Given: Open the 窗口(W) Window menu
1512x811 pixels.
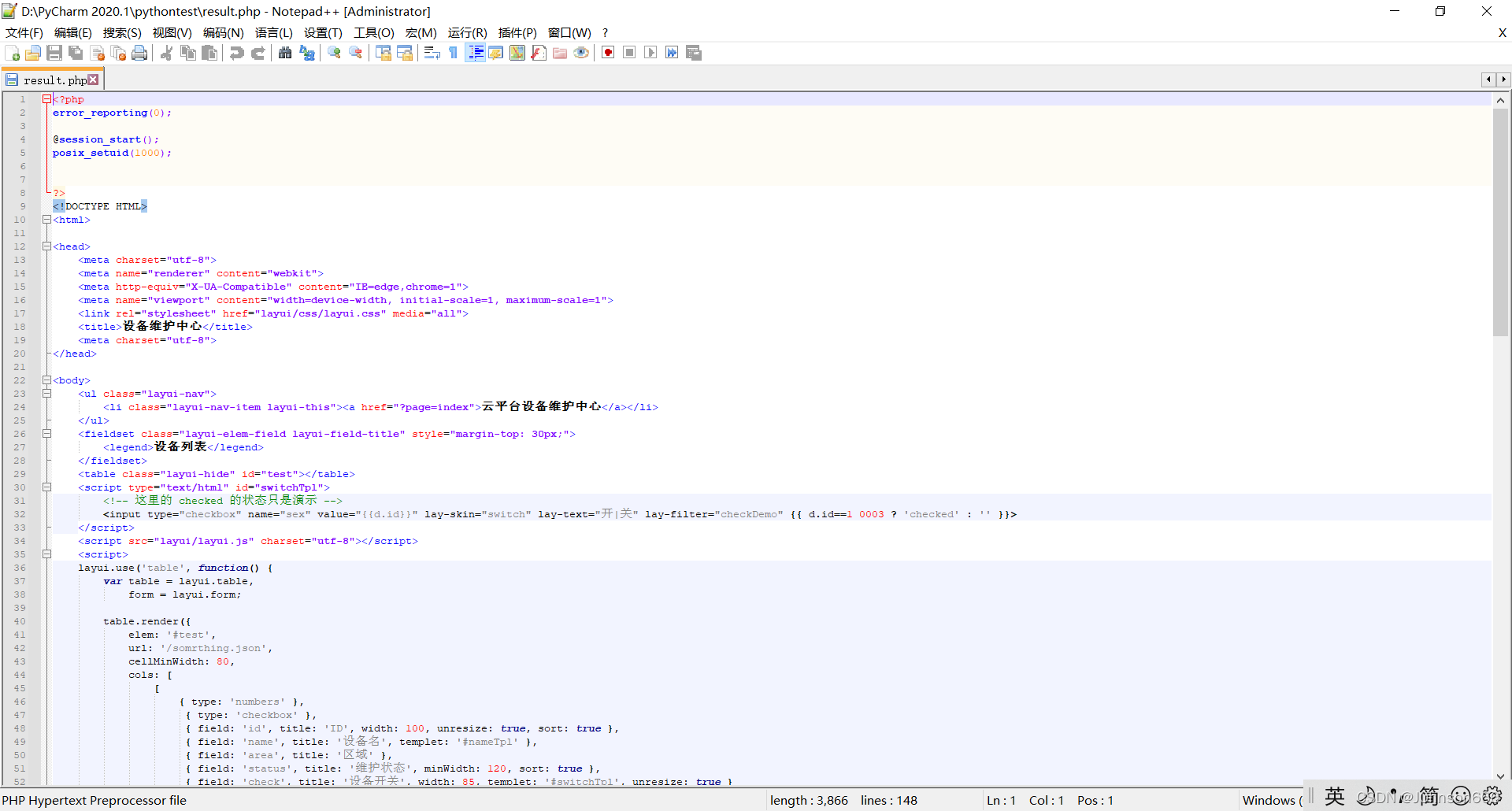Looking at the screenshot, I should [x=569, y=32].
